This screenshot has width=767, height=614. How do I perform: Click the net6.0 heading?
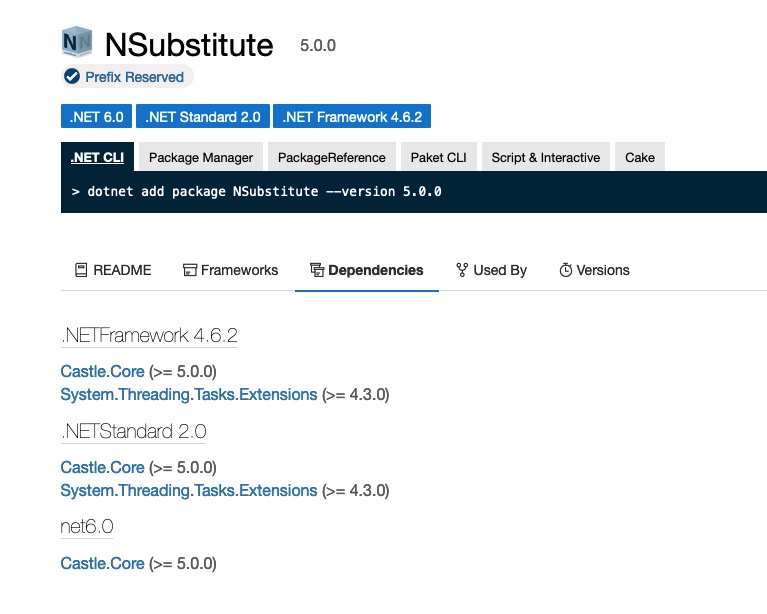(x=87, y=526)
